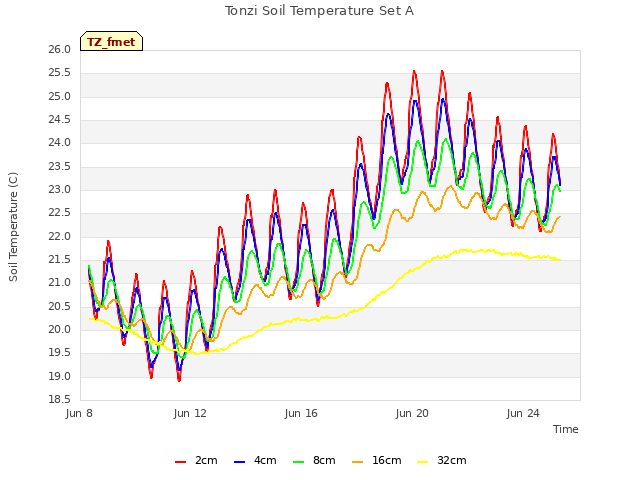Click the Jun 8 x-axis tick label

[79, 413]
